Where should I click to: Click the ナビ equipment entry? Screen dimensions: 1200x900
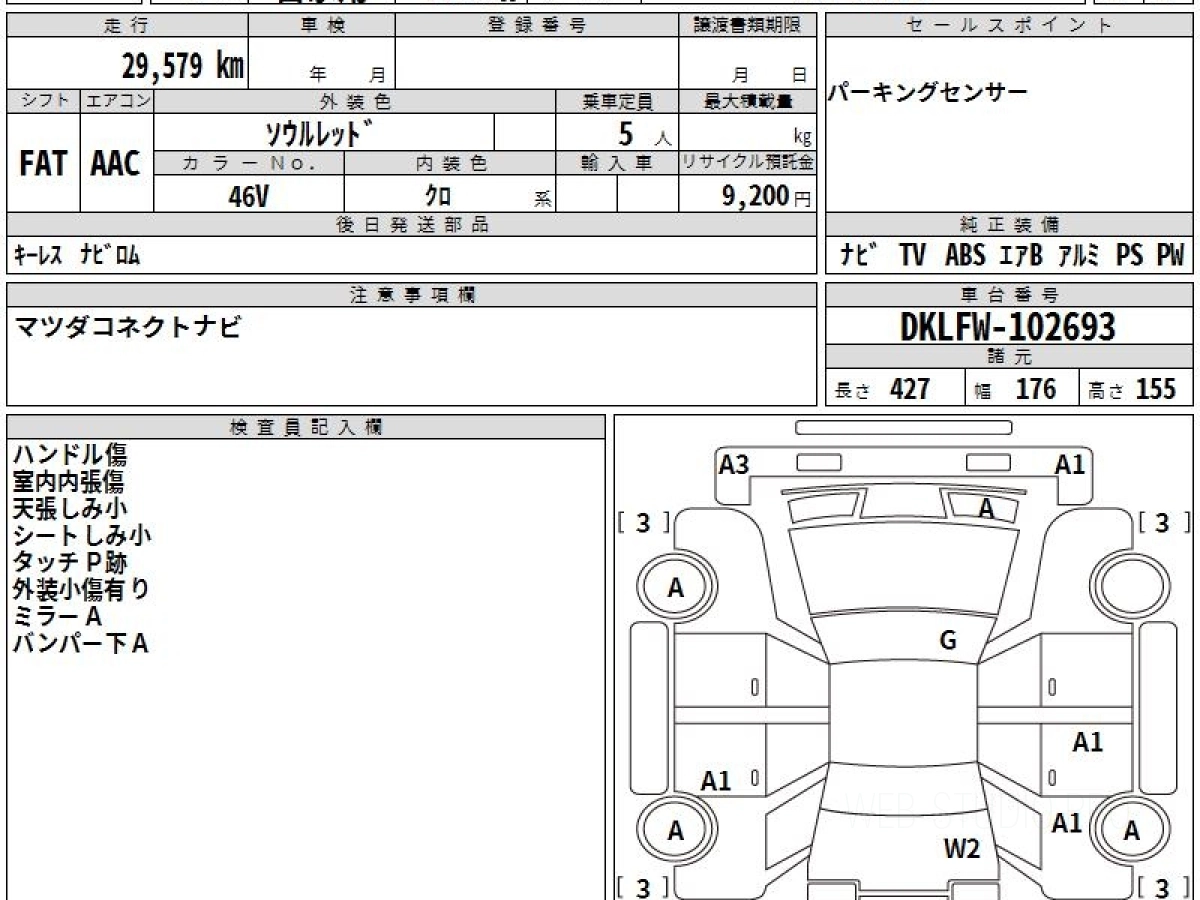(859, 256)
